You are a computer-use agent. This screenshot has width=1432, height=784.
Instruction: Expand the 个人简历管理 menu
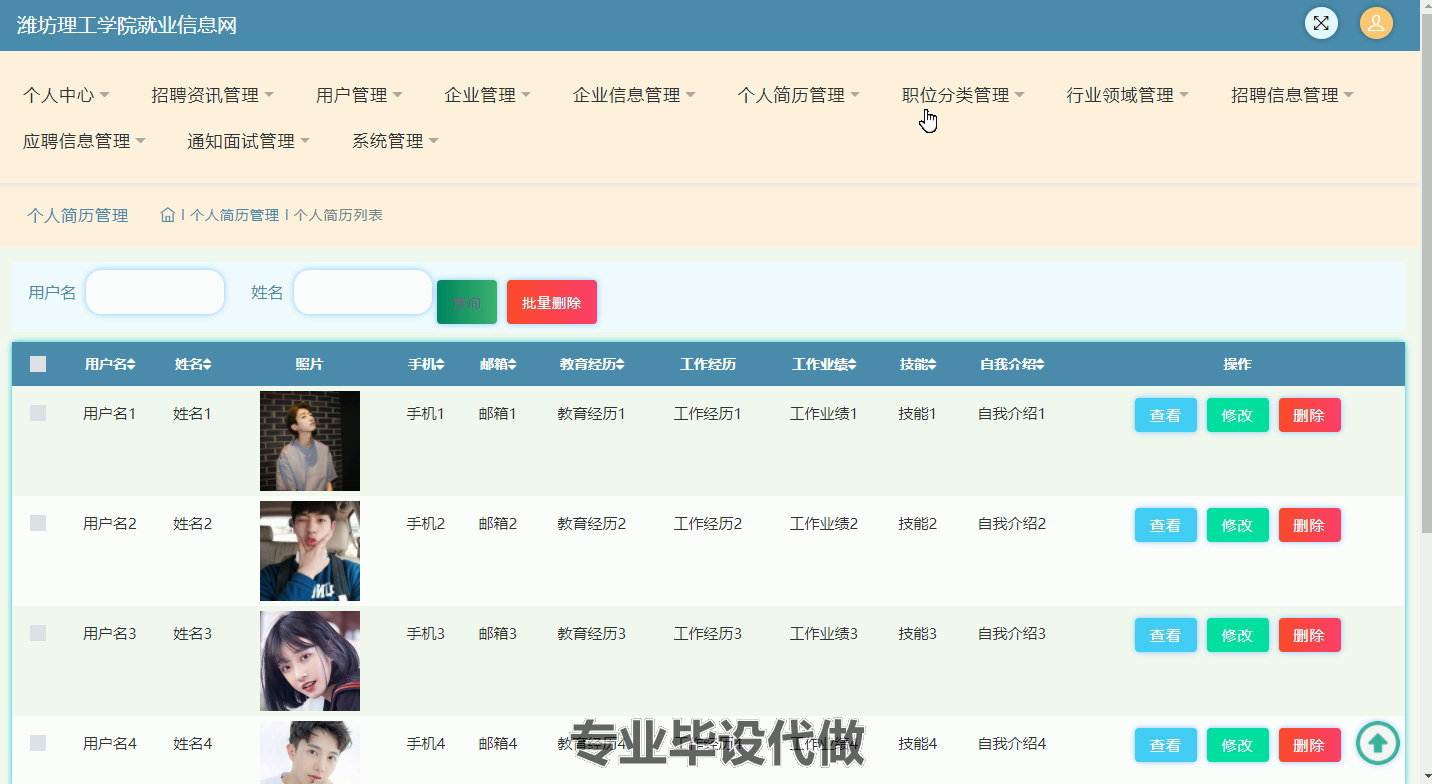coord(798,95)
